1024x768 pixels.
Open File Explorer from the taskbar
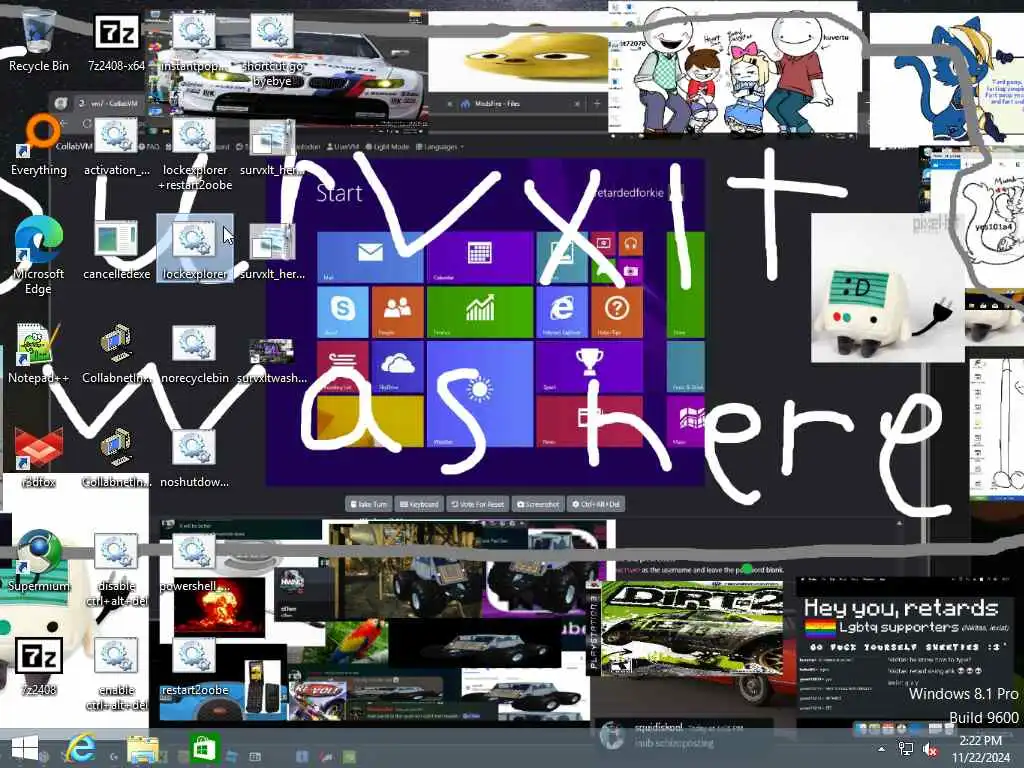[x=143, y=748]
